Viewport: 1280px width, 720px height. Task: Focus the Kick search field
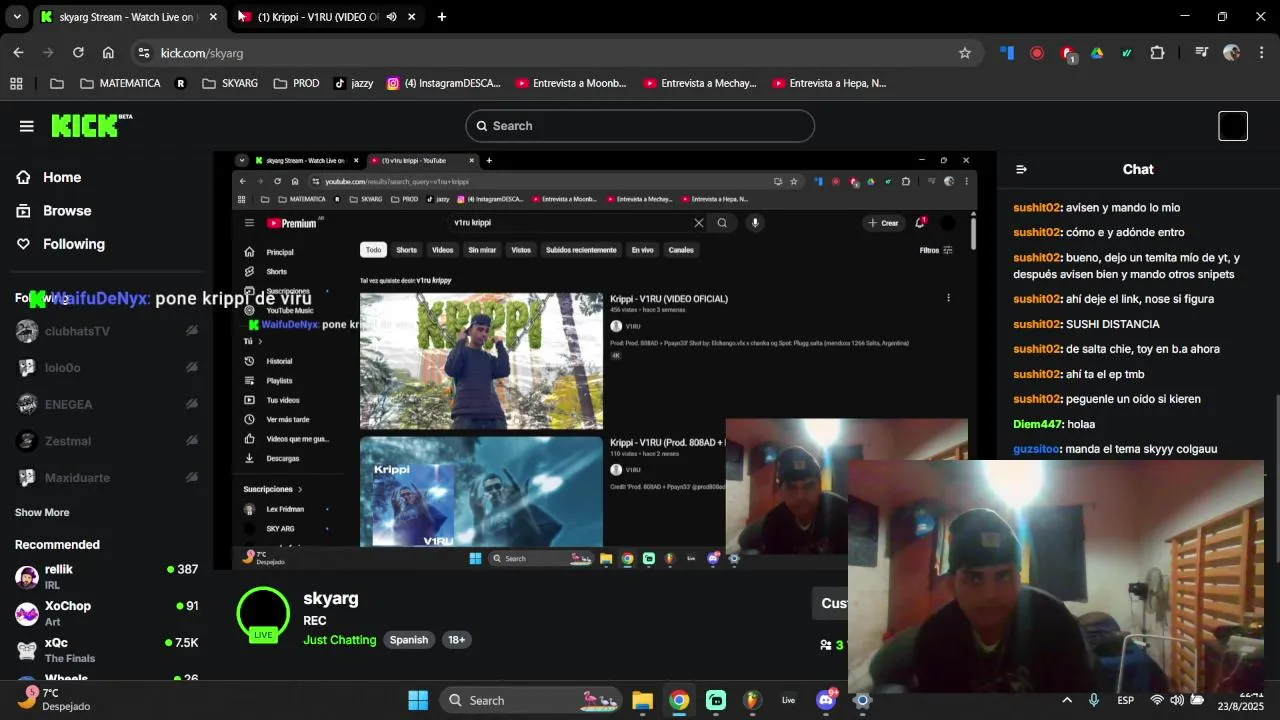point(640,126)
